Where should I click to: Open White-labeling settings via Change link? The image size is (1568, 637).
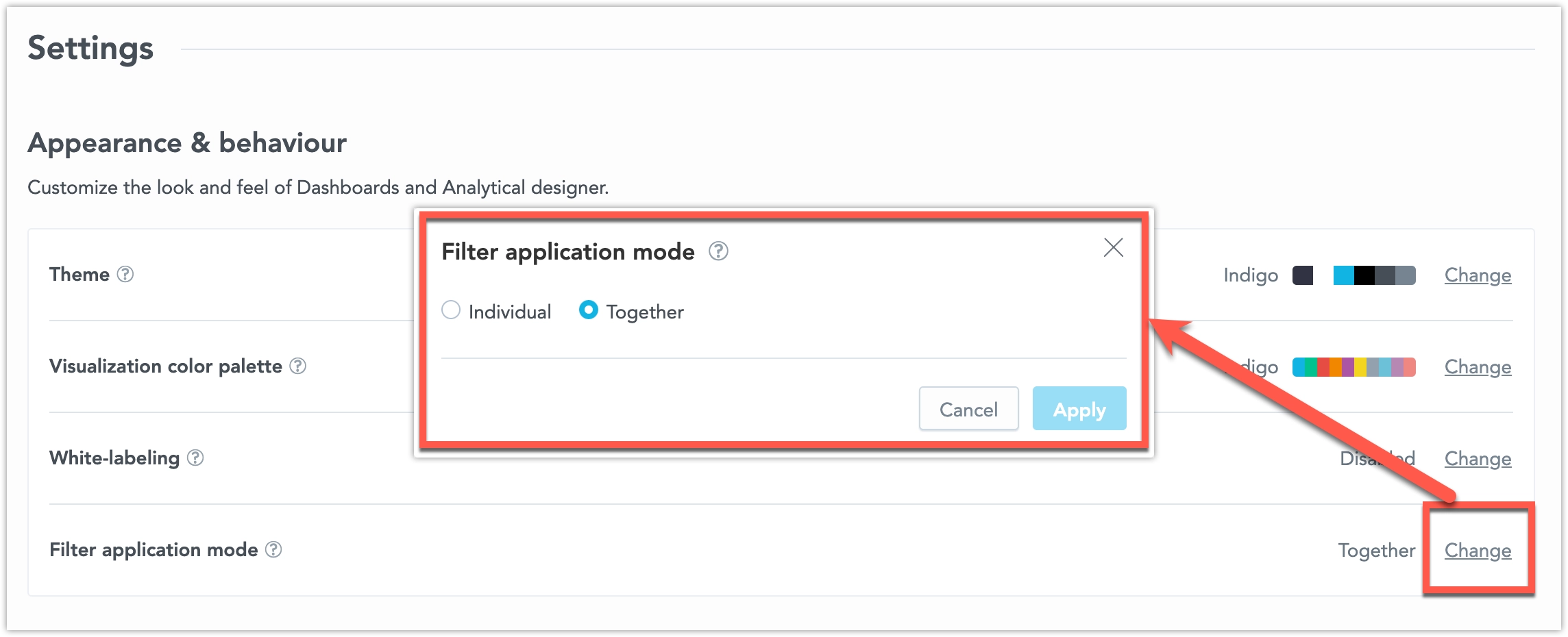pos(1478,459)
